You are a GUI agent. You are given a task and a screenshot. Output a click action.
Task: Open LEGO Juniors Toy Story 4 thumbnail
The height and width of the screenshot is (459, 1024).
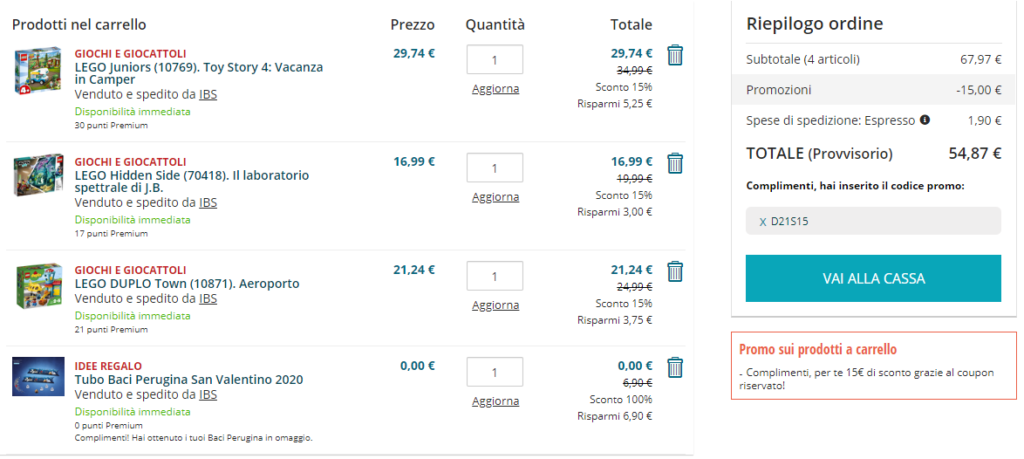click(x=39, y=71)
